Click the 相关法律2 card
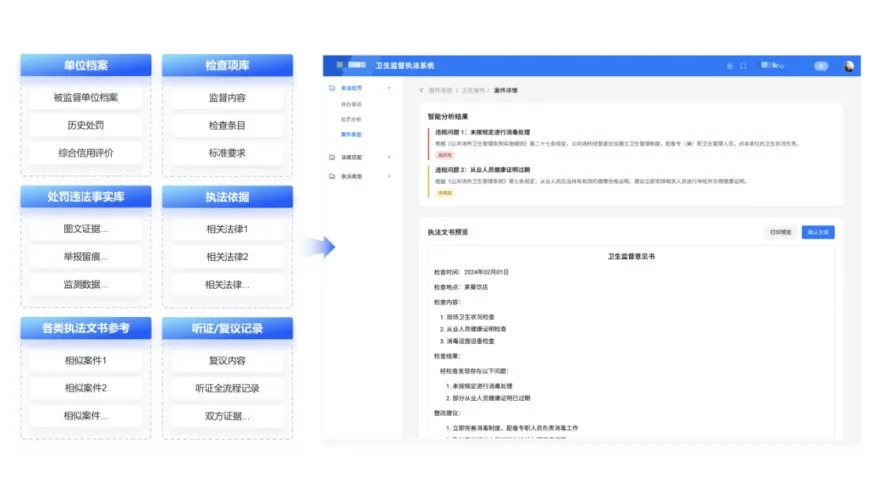873x487 pixels. [x=227, y=257]
